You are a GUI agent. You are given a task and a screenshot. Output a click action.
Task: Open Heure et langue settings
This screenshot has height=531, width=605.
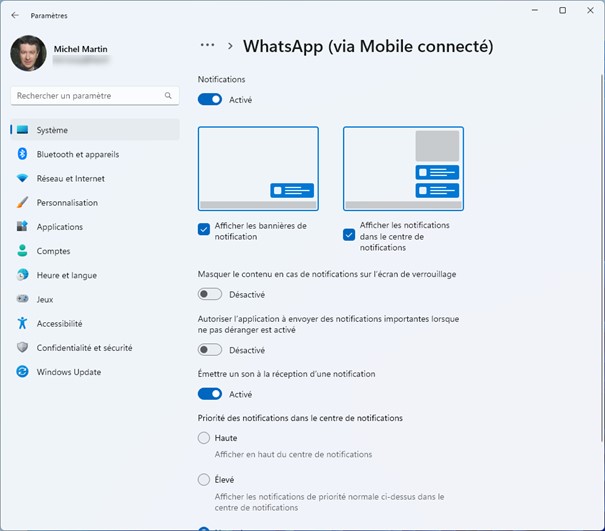[95, 275]
